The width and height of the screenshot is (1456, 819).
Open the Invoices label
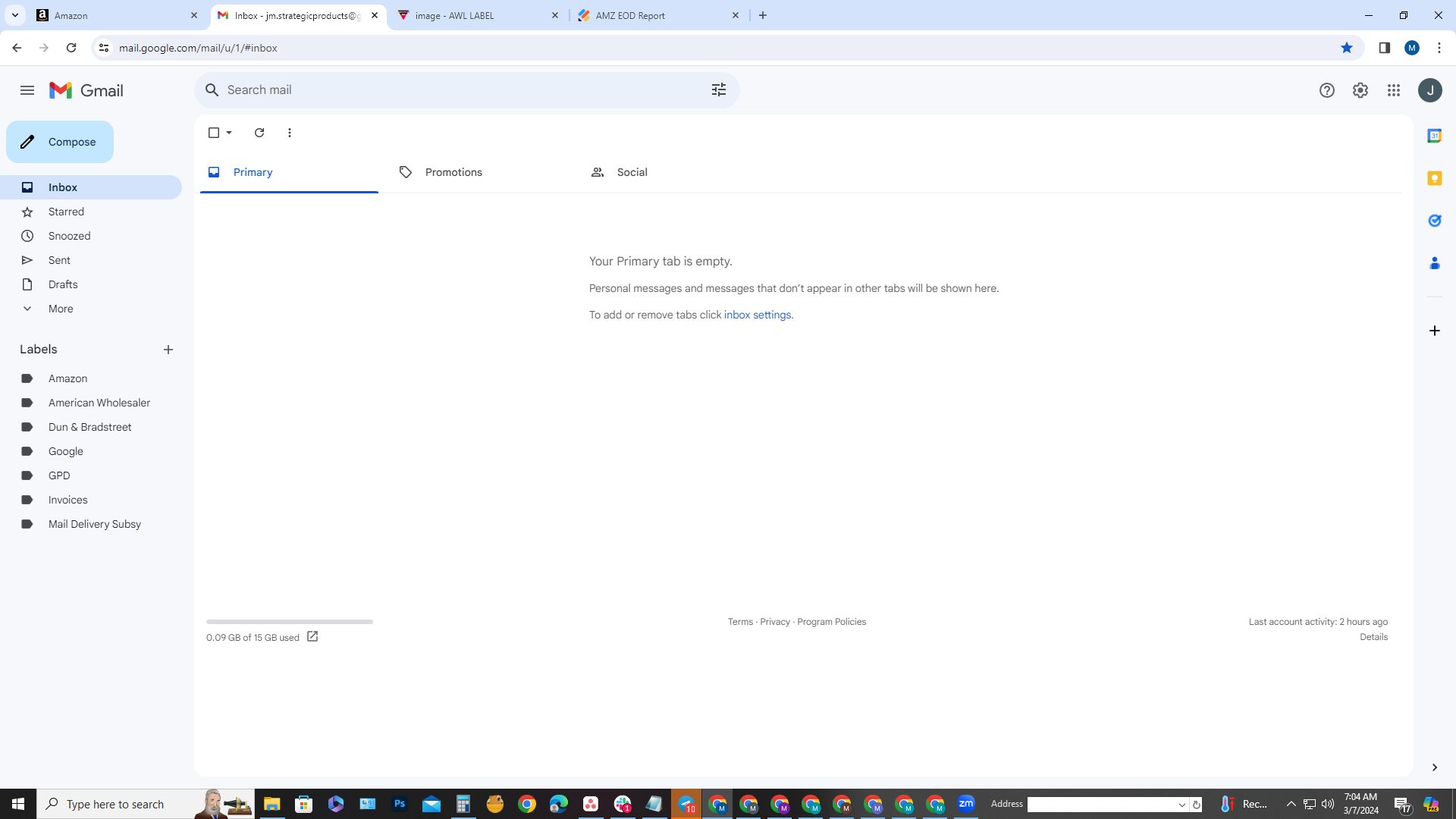click(x=91, y=500)
